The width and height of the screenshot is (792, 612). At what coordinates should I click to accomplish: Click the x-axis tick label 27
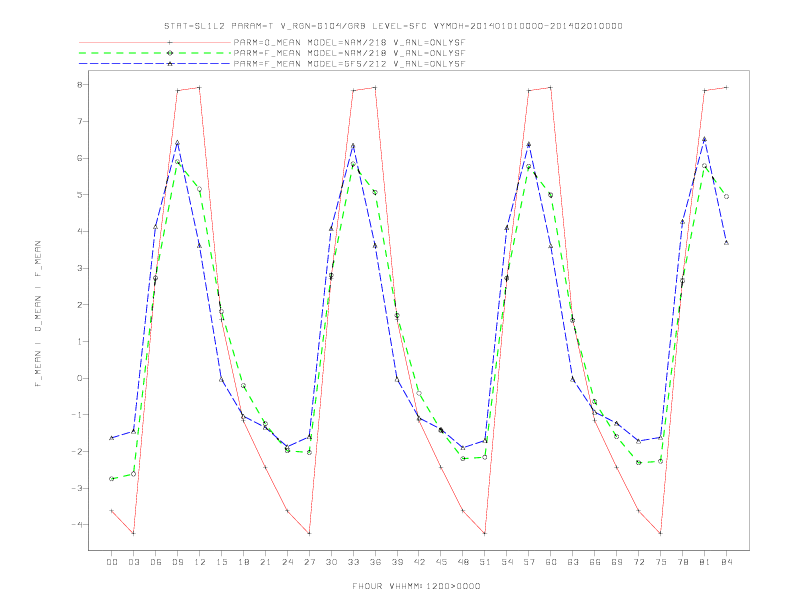[x=309, y=562]
